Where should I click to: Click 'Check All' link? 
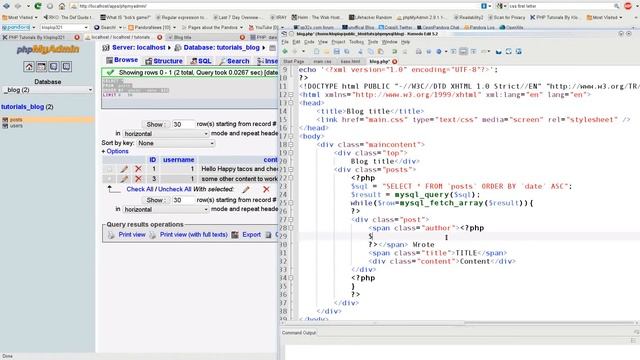click(140, 189)
